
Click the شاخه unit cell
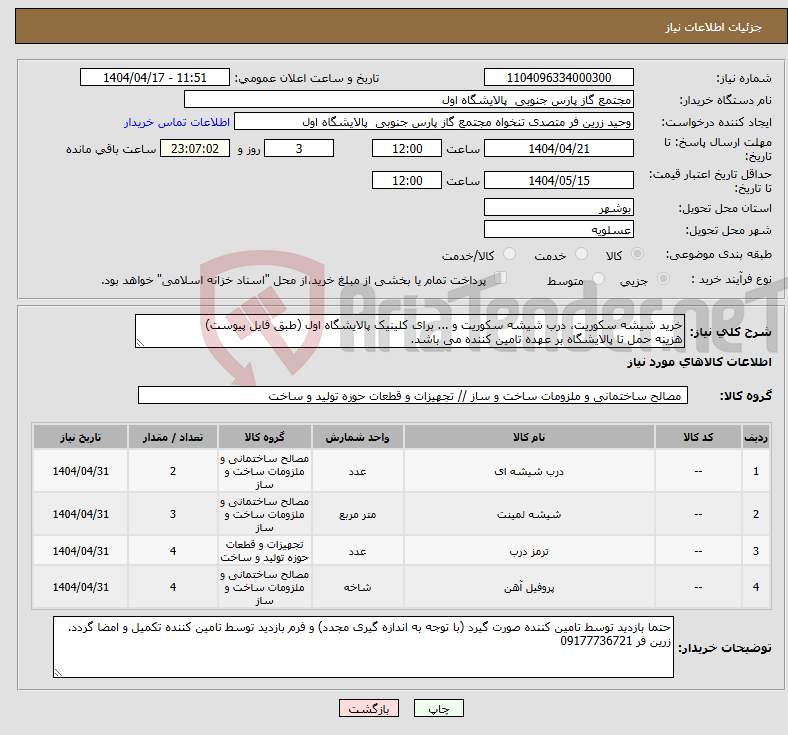357,587
